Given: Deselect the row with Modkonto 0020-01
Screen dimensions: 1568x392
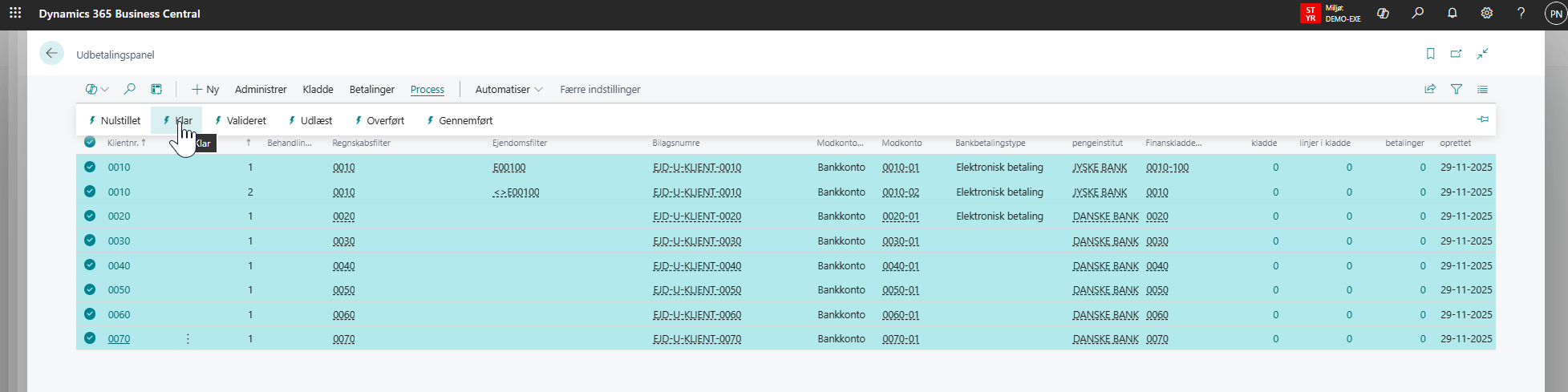Looking at the screenshot, I should point(90,216).
